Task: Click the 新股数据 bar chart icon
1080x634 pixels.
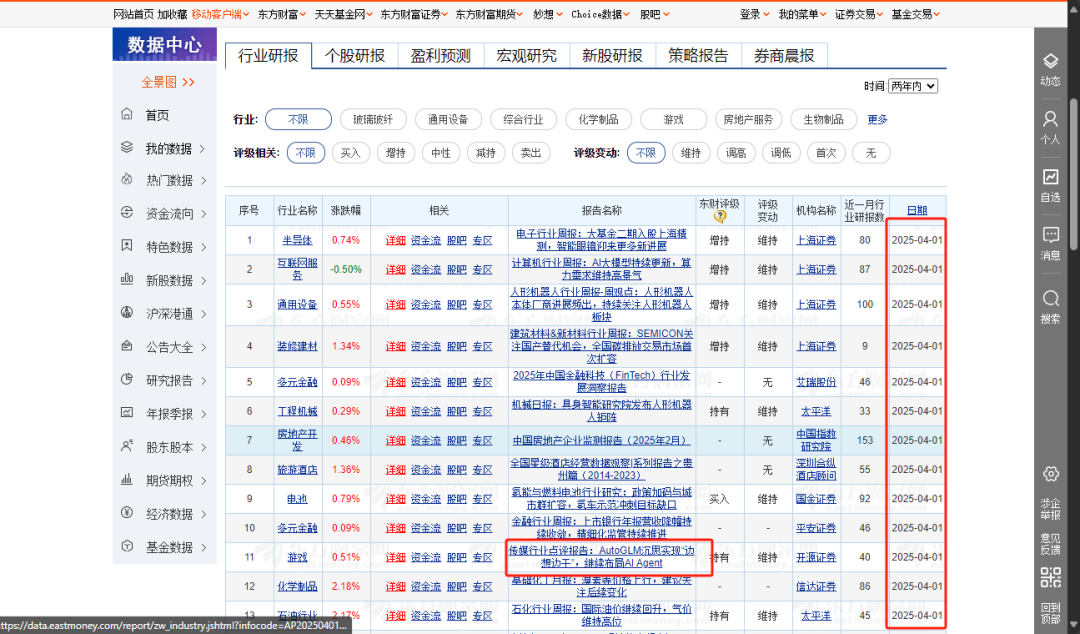Action: pyautogui.click(x=127, y=279)
